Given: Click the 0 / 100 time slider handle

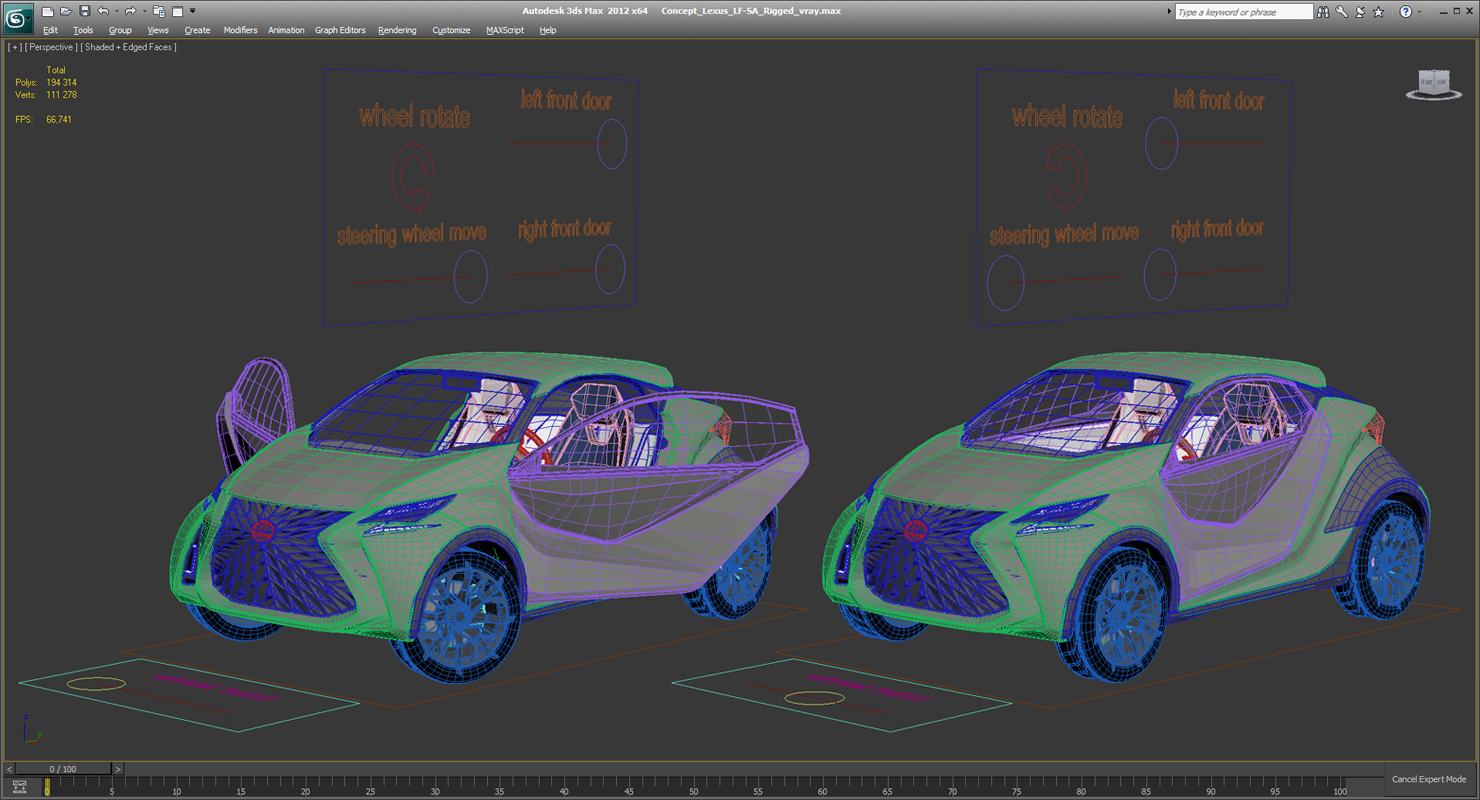Looking at the screenshot, I should click(x=63, y=769).
